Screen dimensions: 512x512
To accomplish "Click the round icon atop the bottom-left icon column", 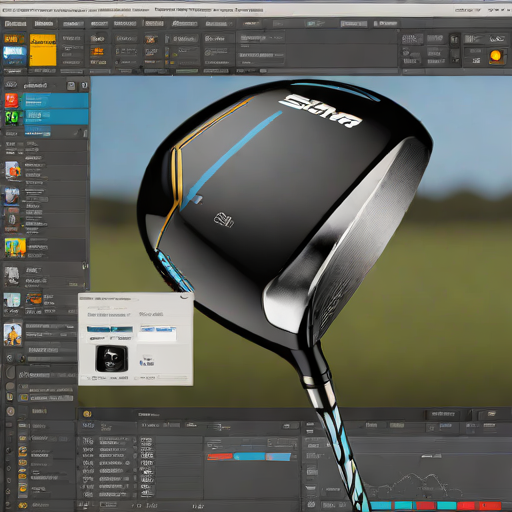I will (x=11, y=373).
